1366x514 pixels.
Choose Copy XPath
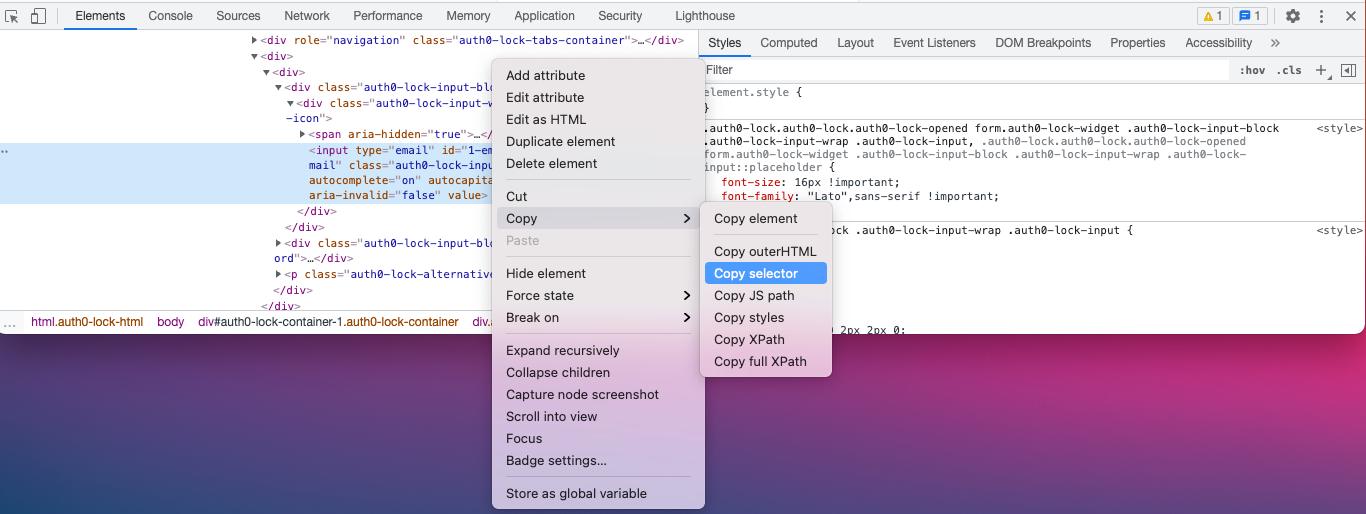click(x=766, y=340)
